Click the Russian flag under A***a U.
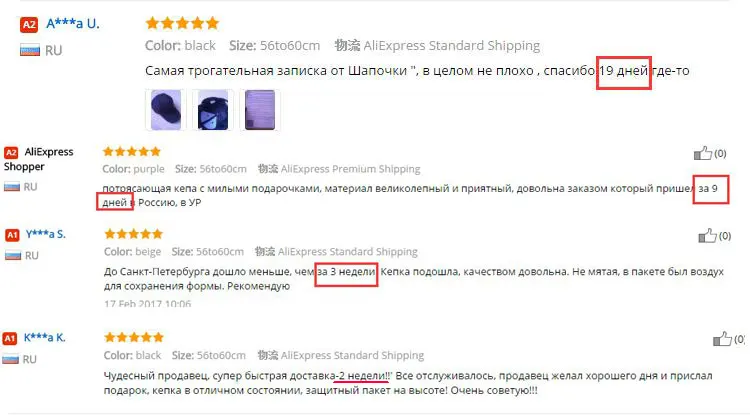Viewport: 750px width, 415px height. click(x=30, y=50)
